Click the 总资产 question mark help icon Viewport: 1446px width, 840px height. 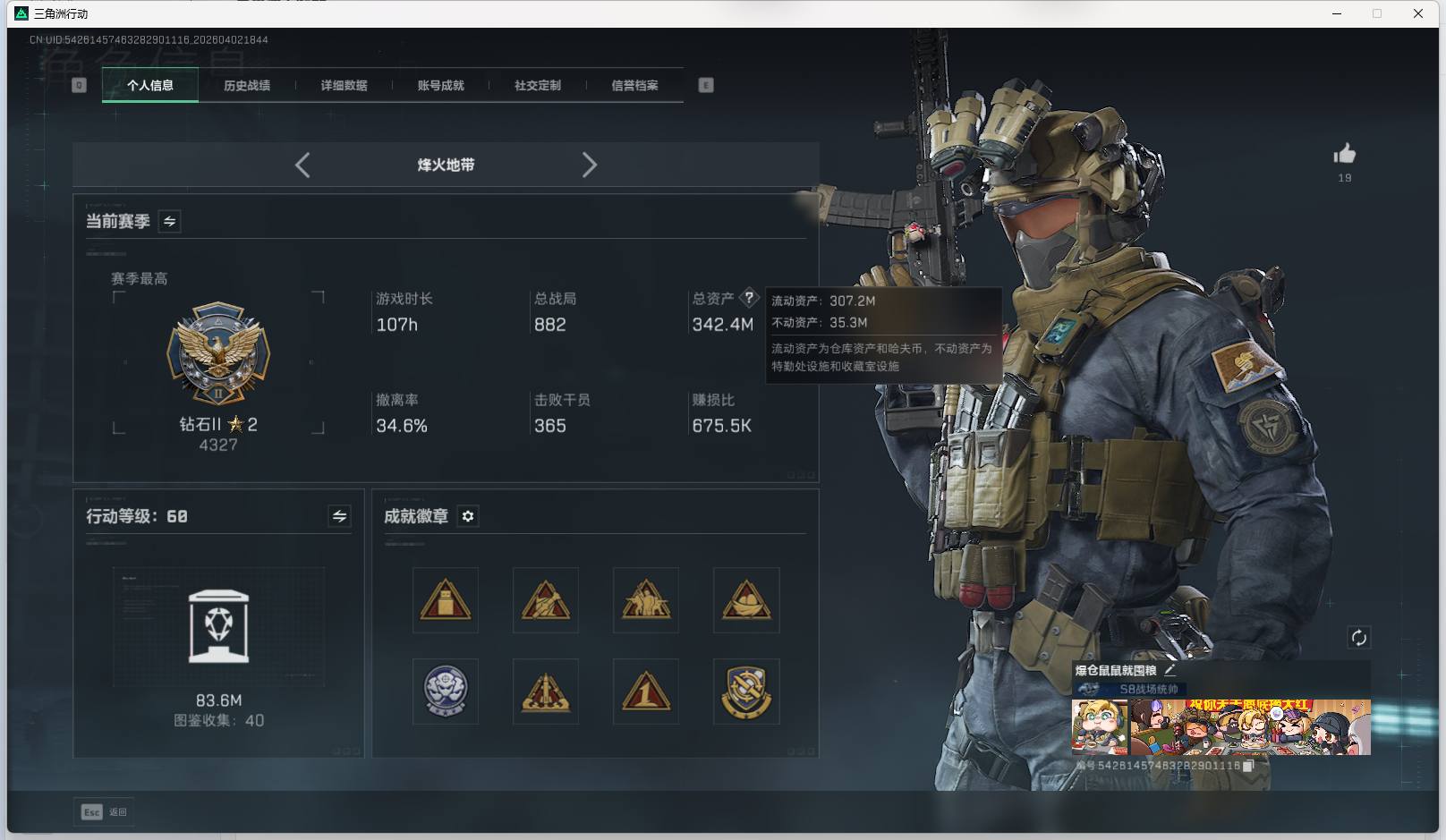point(750,298)
